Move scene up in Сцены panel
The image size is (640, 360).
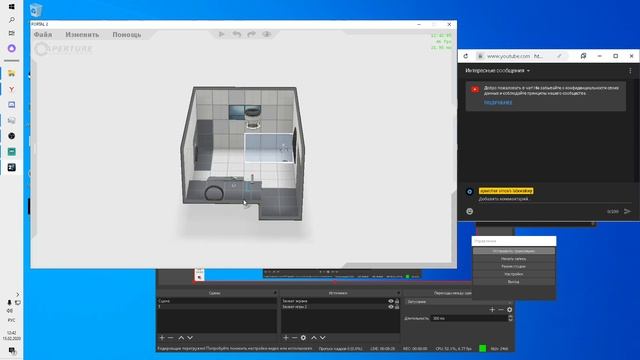pyautogui.click(x=181, y=338)
